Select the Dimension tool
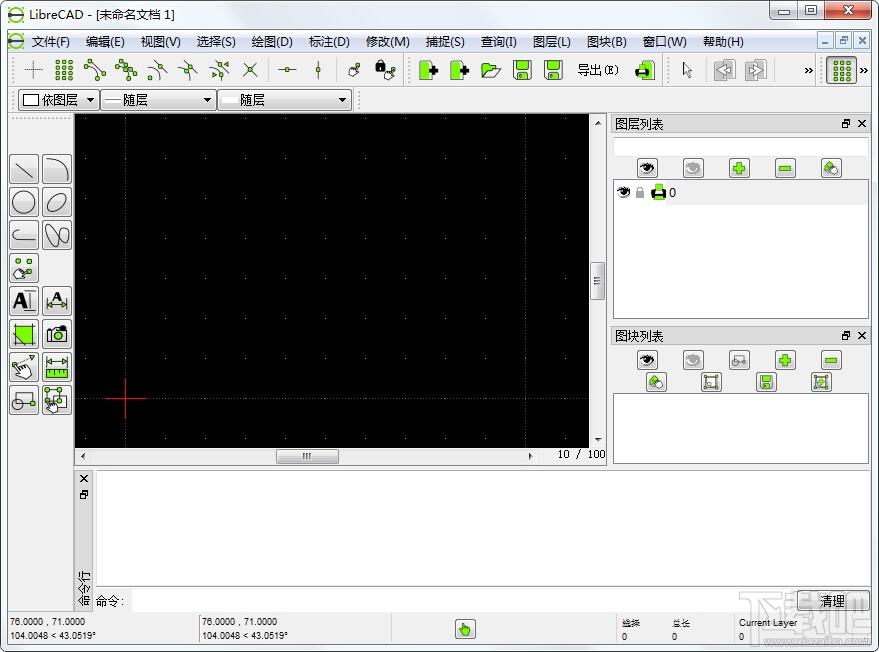Viewport: 879px width, 652px height. coord(57,301)
